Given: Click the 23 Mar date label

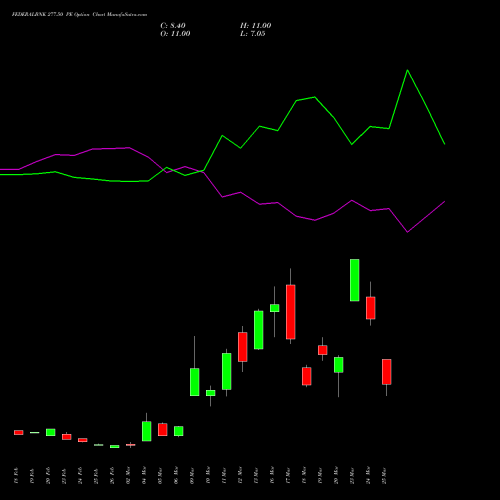Looking at the screenshot, I should coord(352,476).
